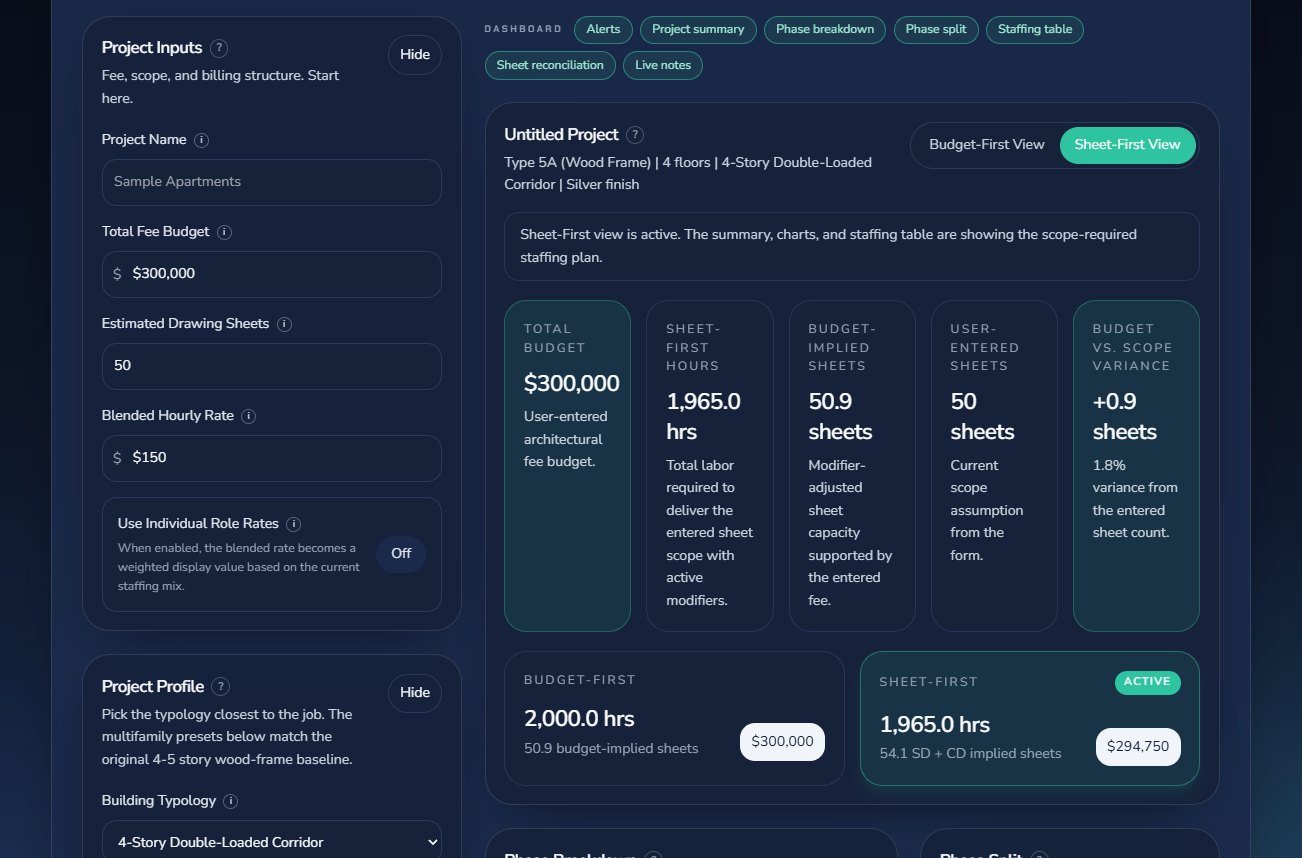
Task: Show info for Estimated Drawing Sheets
Action: pyautogui.click(x=284, y=324)
